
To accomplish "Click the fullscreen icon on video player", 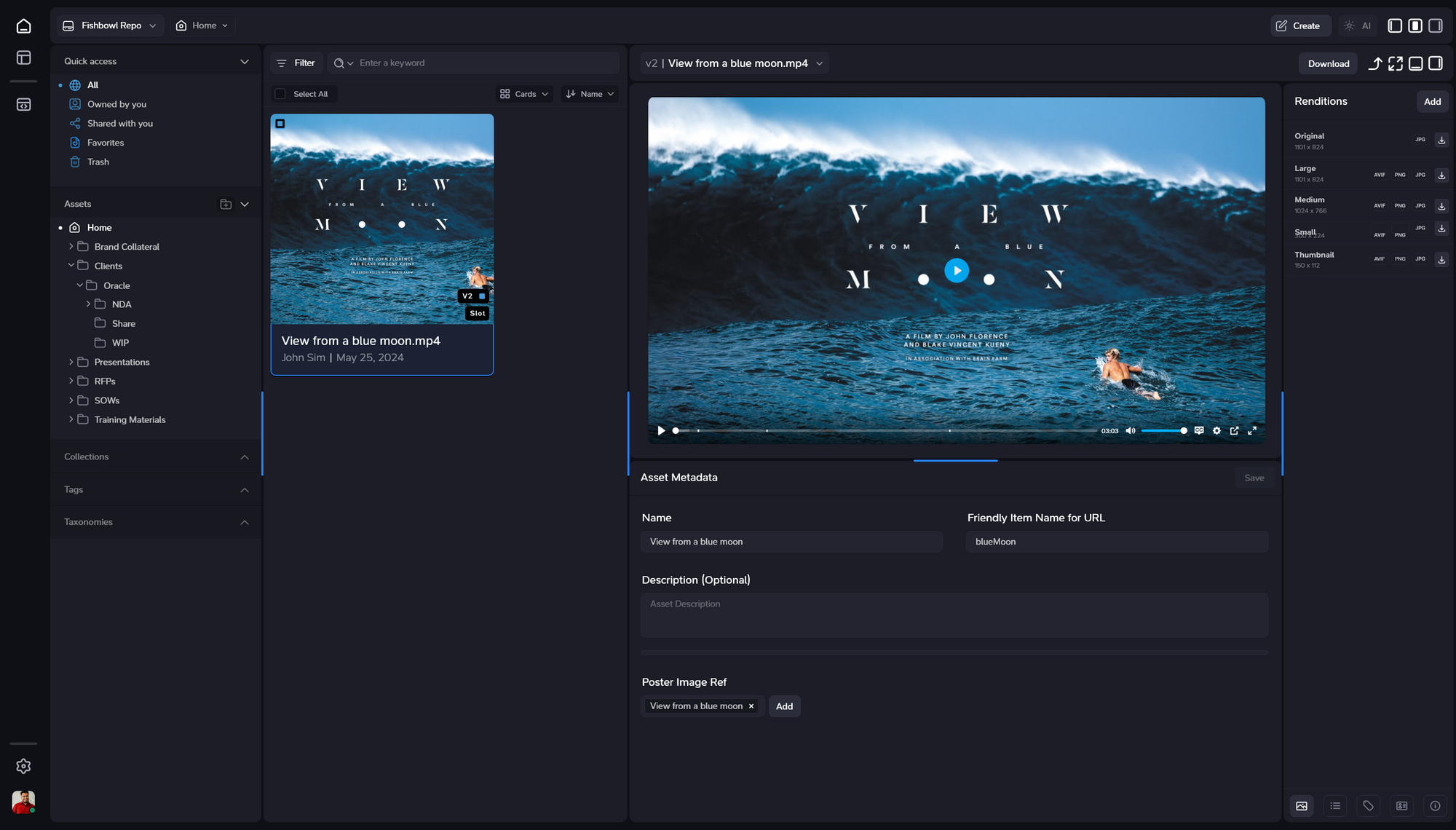I will (1252, 430).
